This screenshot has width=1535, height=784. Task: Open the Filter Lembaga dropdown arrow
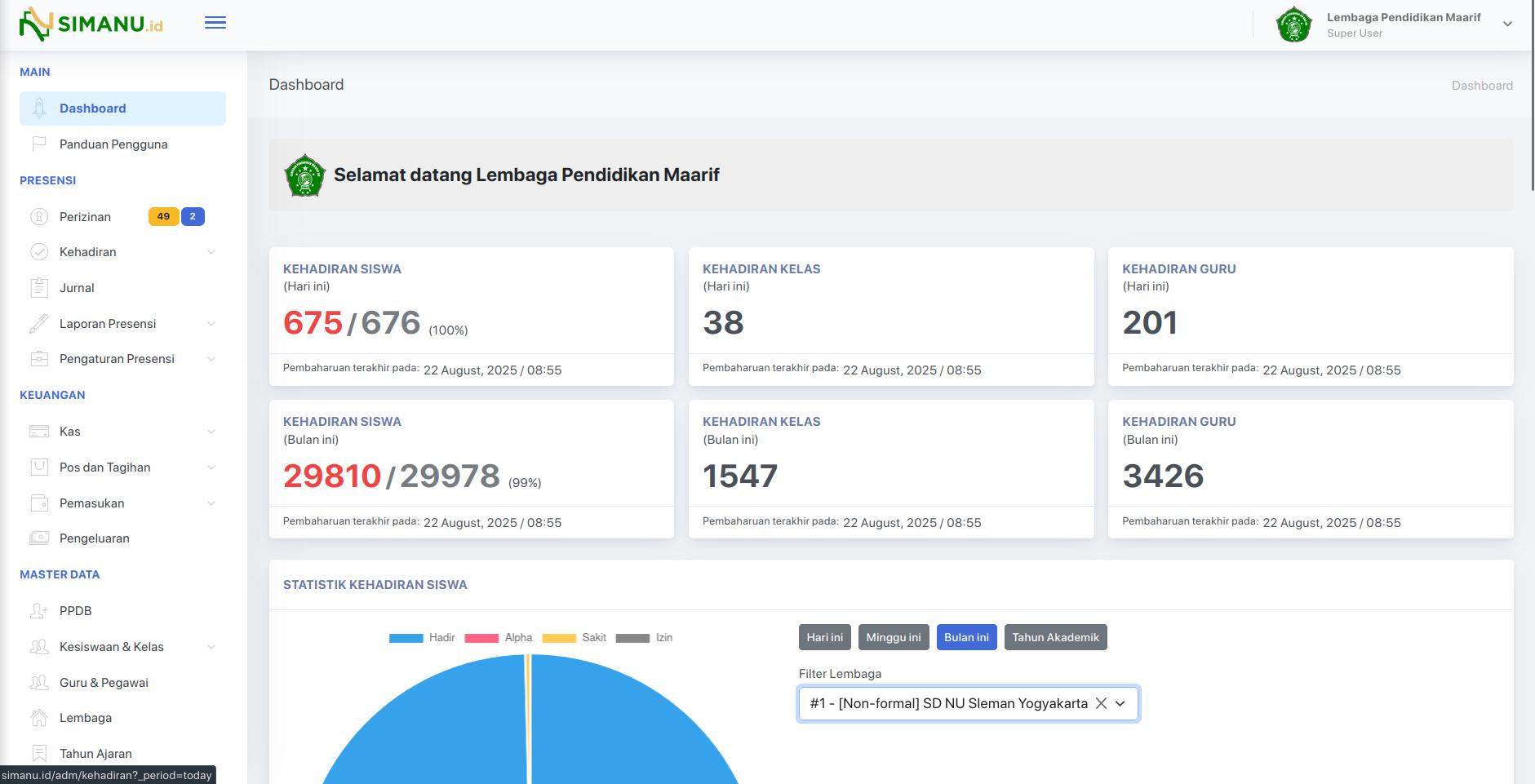1120,703
